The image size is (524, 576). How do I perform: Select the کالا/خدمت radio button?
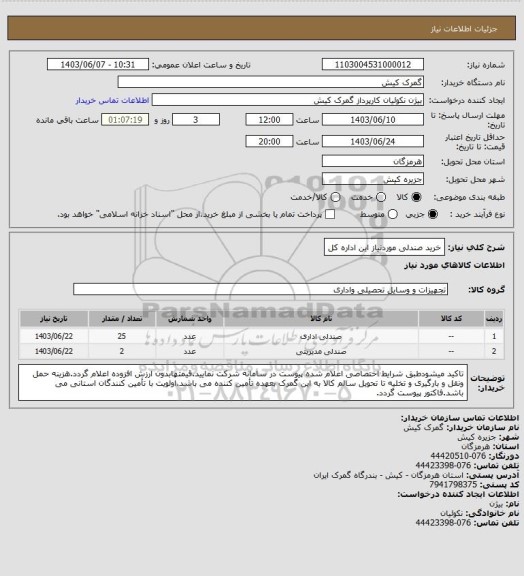335,197
